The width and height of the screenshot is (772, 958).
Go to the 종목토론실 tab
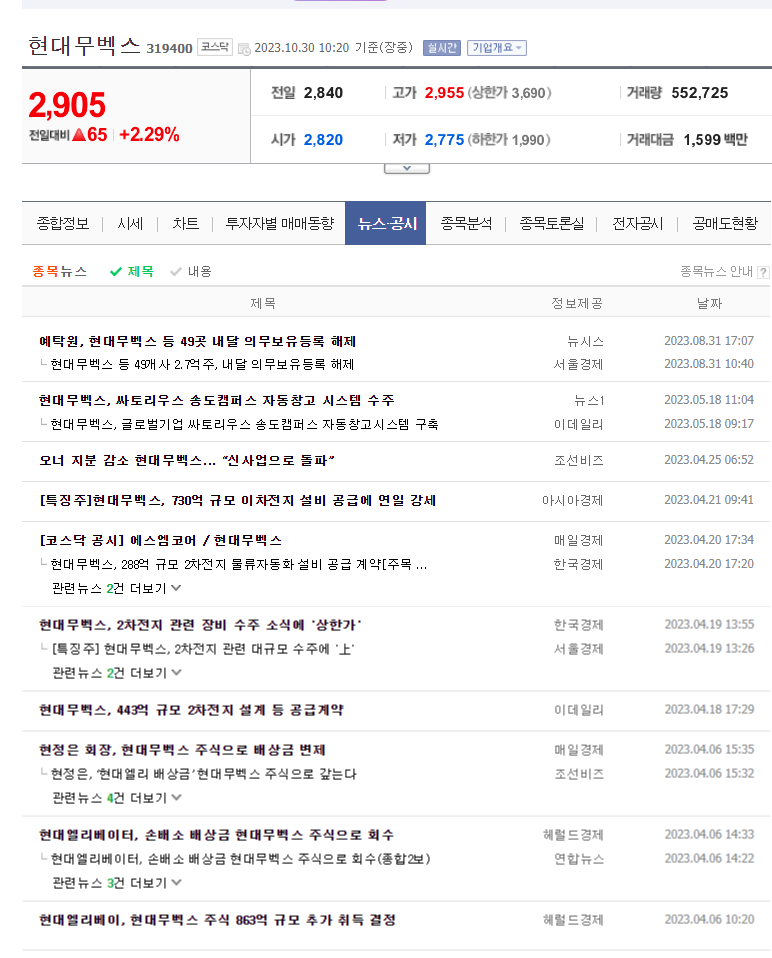coord(552,224)
